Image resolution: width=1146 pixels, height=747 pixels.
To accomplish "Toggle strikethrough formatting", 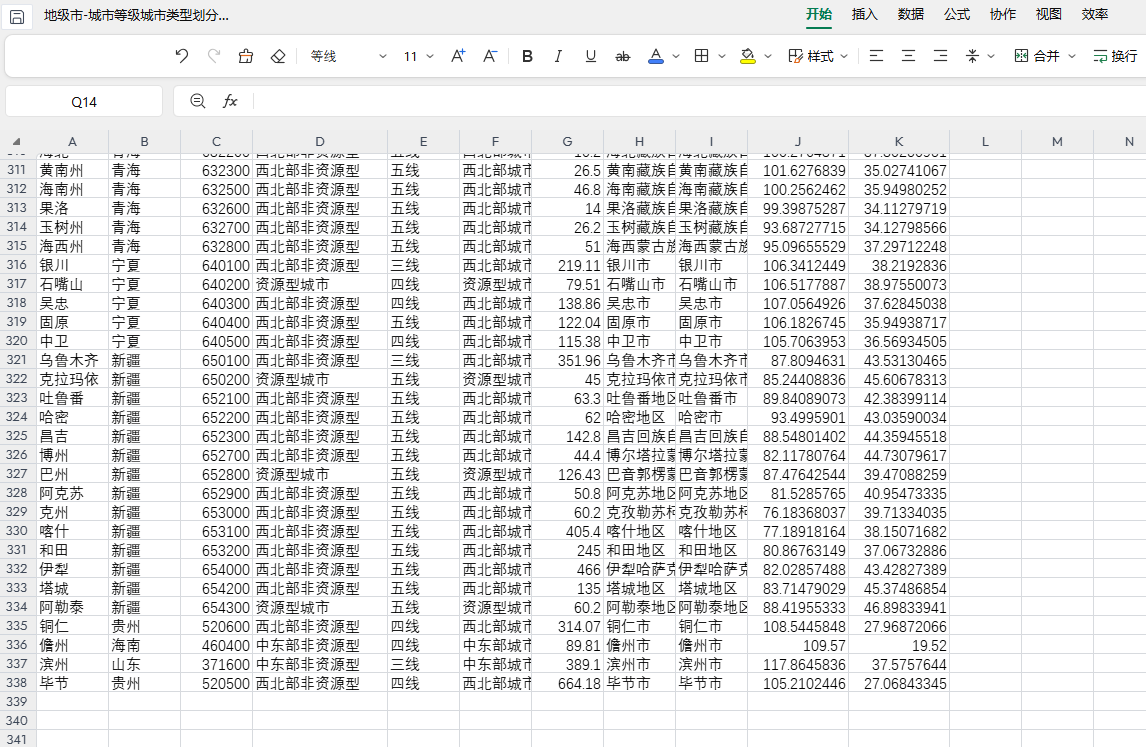I will tap(623, 56).
